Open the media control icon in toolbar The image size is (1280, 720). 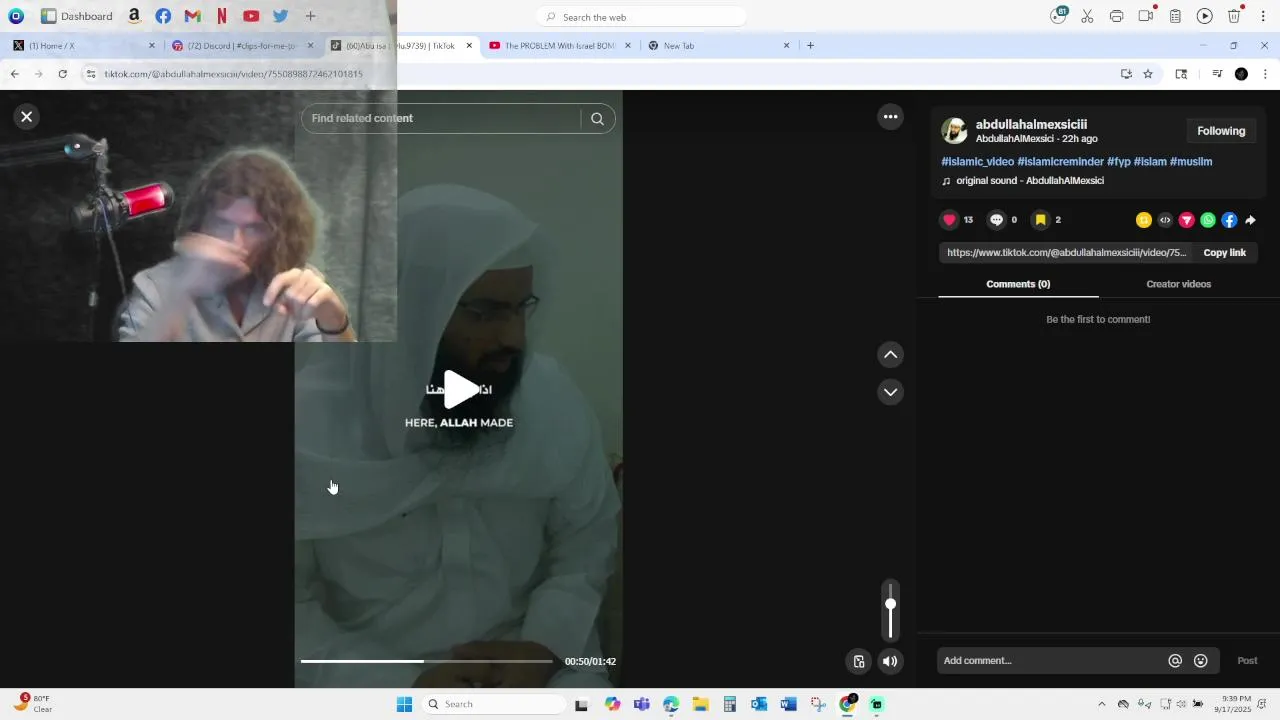(1217, 74)
